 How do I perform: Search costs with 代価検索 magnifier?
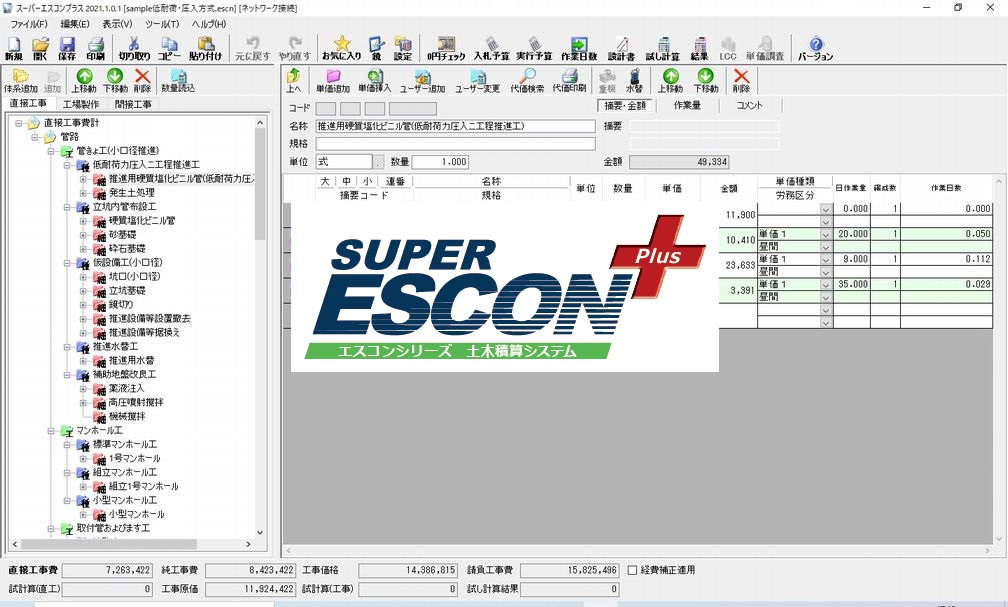click(x=527, y=82)
